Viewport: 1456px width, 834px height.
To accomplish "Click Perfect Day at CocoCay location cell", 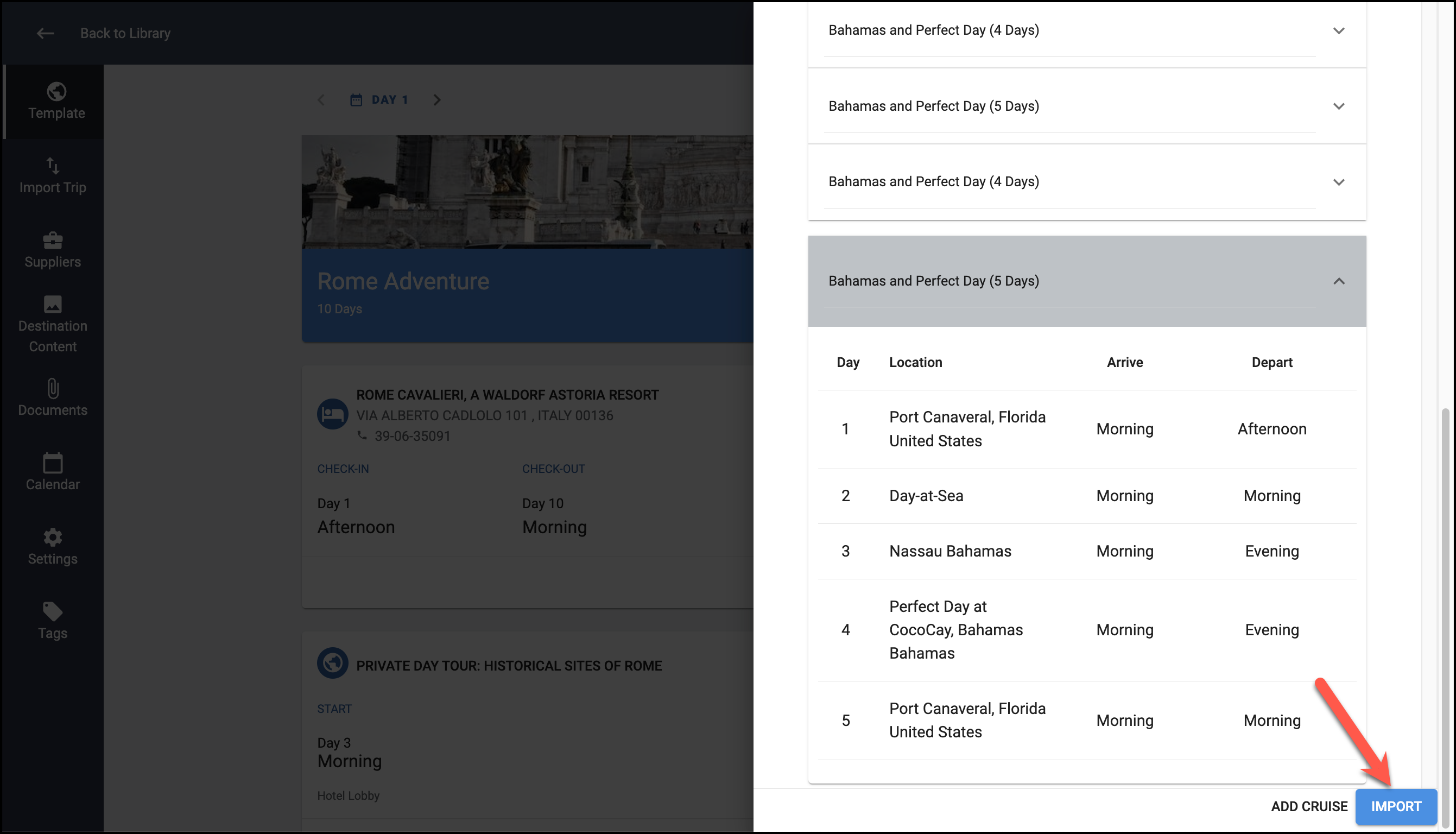I will point(955,629).
